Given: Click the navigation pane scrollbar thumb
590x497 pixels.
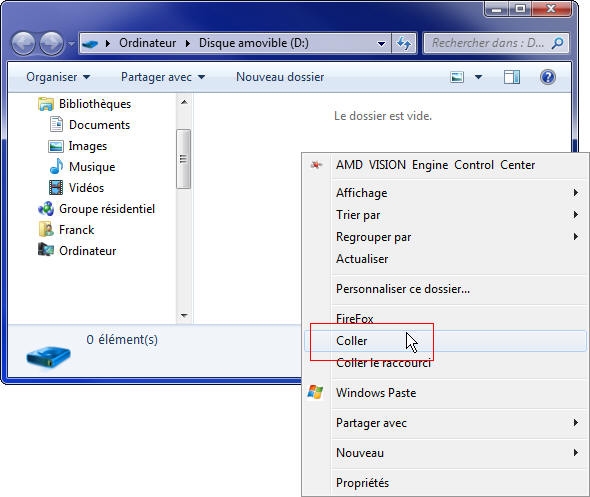Looking at the screenshot, I should (x=184, y=159).
